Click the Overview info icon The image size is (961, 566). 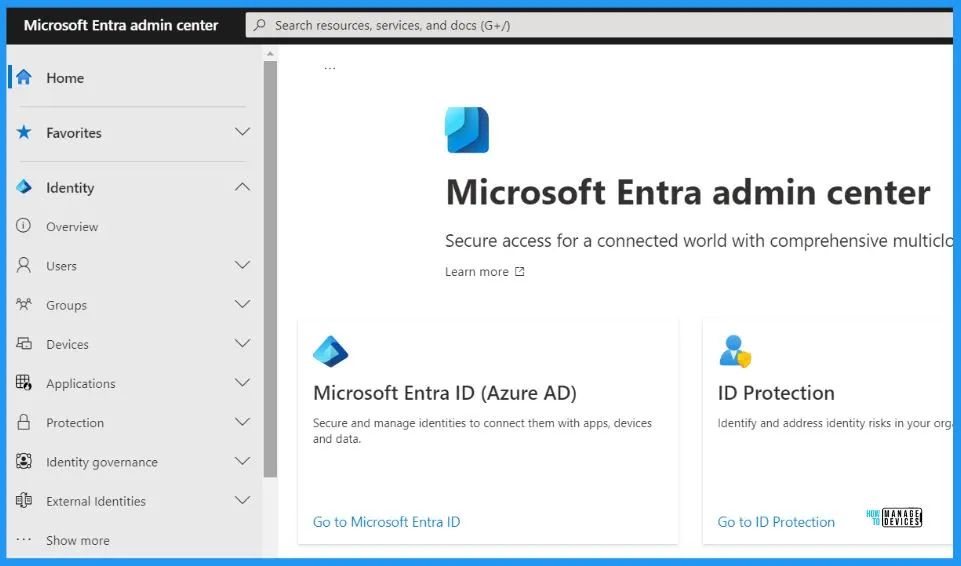coord(23,225)
